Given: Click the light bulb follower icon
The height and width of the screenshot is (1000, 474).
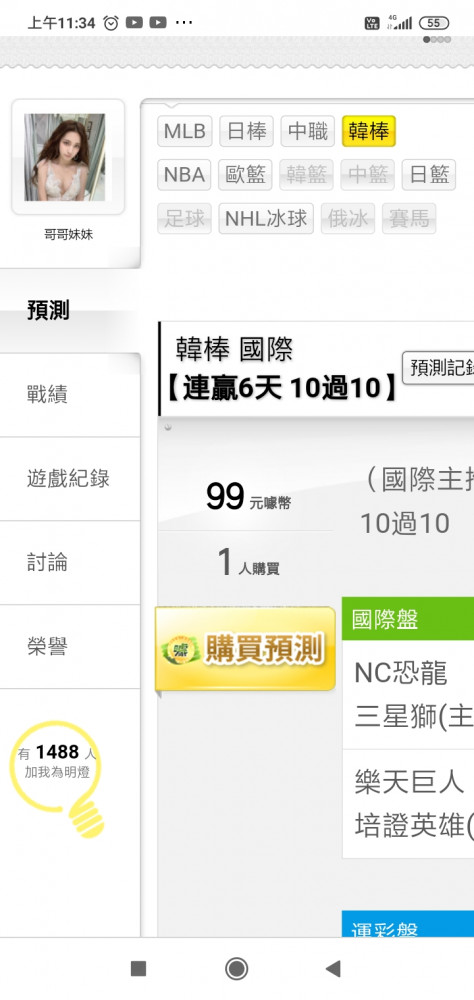Looking at the screenshot, I should (x=58, y=779).
